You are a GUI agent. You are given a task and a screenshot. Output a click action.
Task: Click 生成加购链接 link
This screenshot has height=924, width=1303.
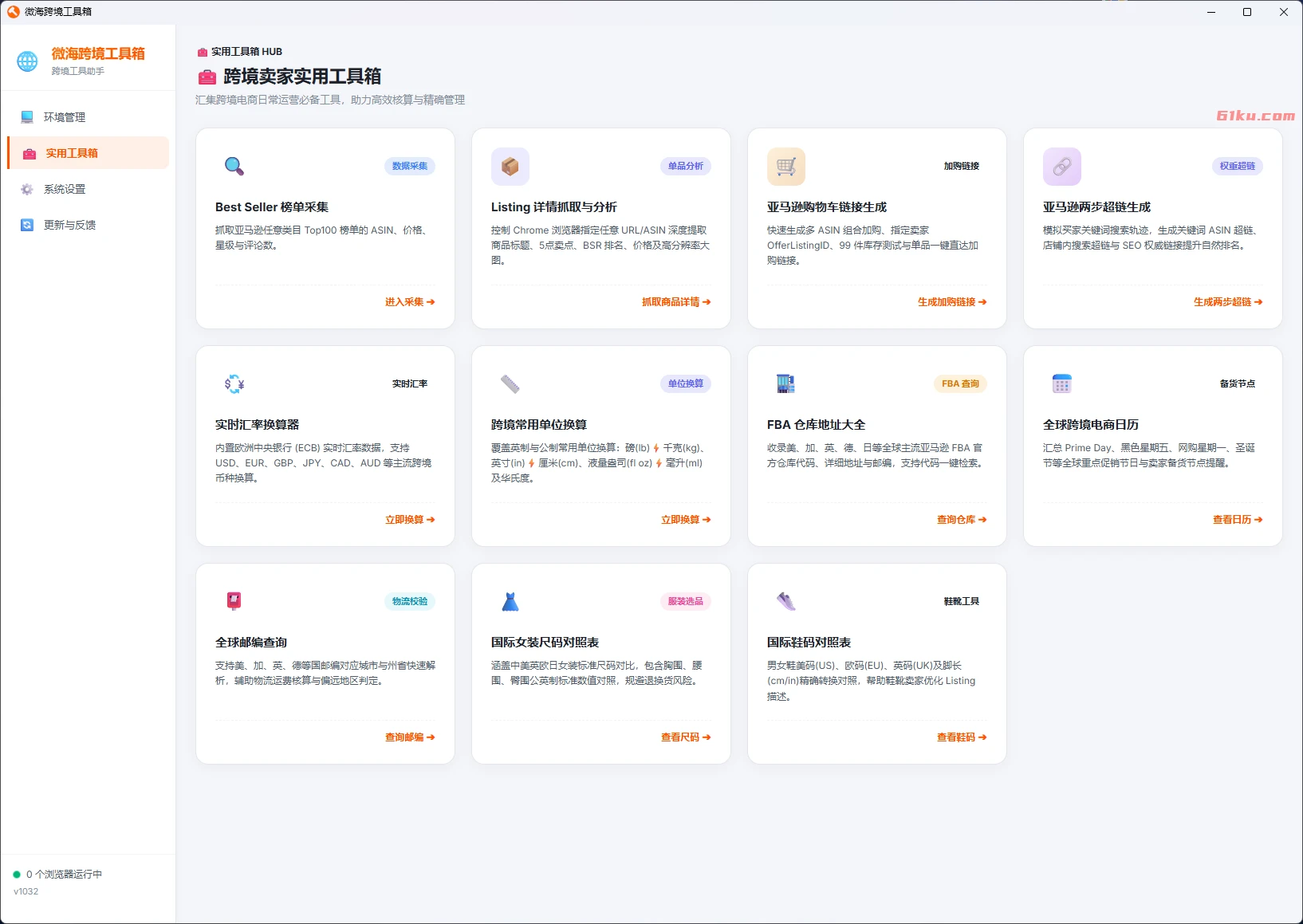[x=952, y=302]
